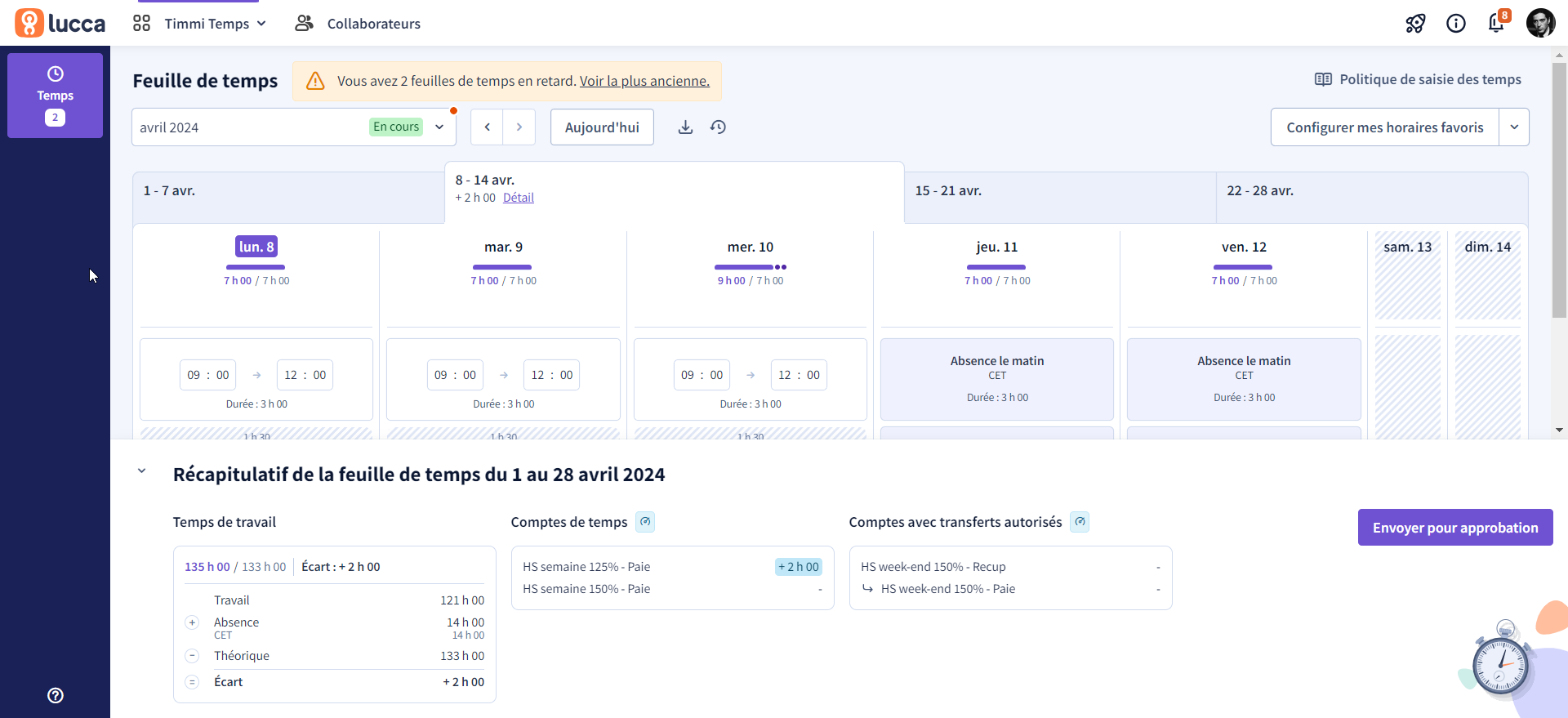Edit Monday's 09:00 start time field
Screen dimensions: 1568x718
click(208, 375)
